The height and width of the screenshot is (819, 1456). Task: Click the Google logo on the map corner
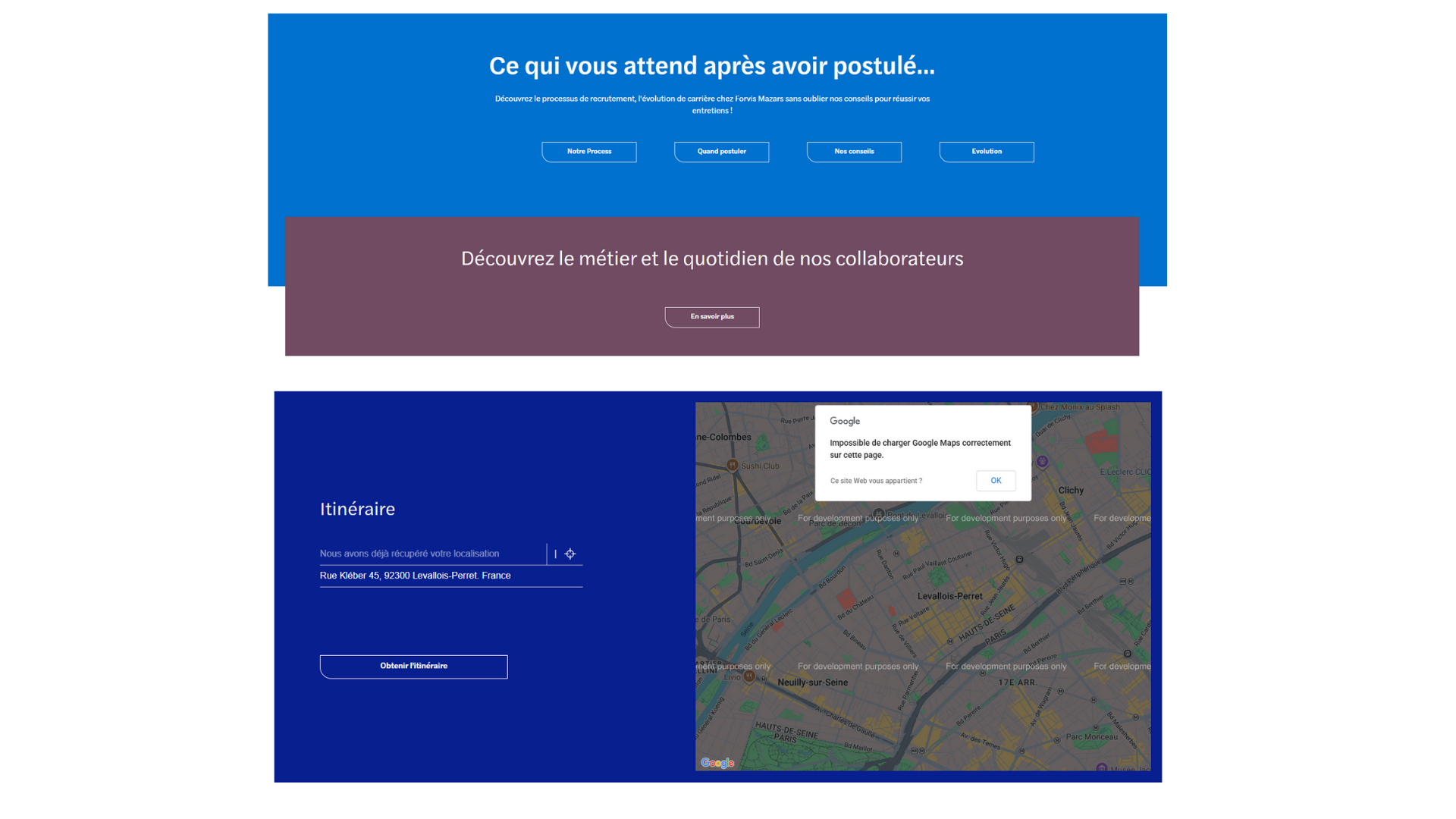click(717, 763)
